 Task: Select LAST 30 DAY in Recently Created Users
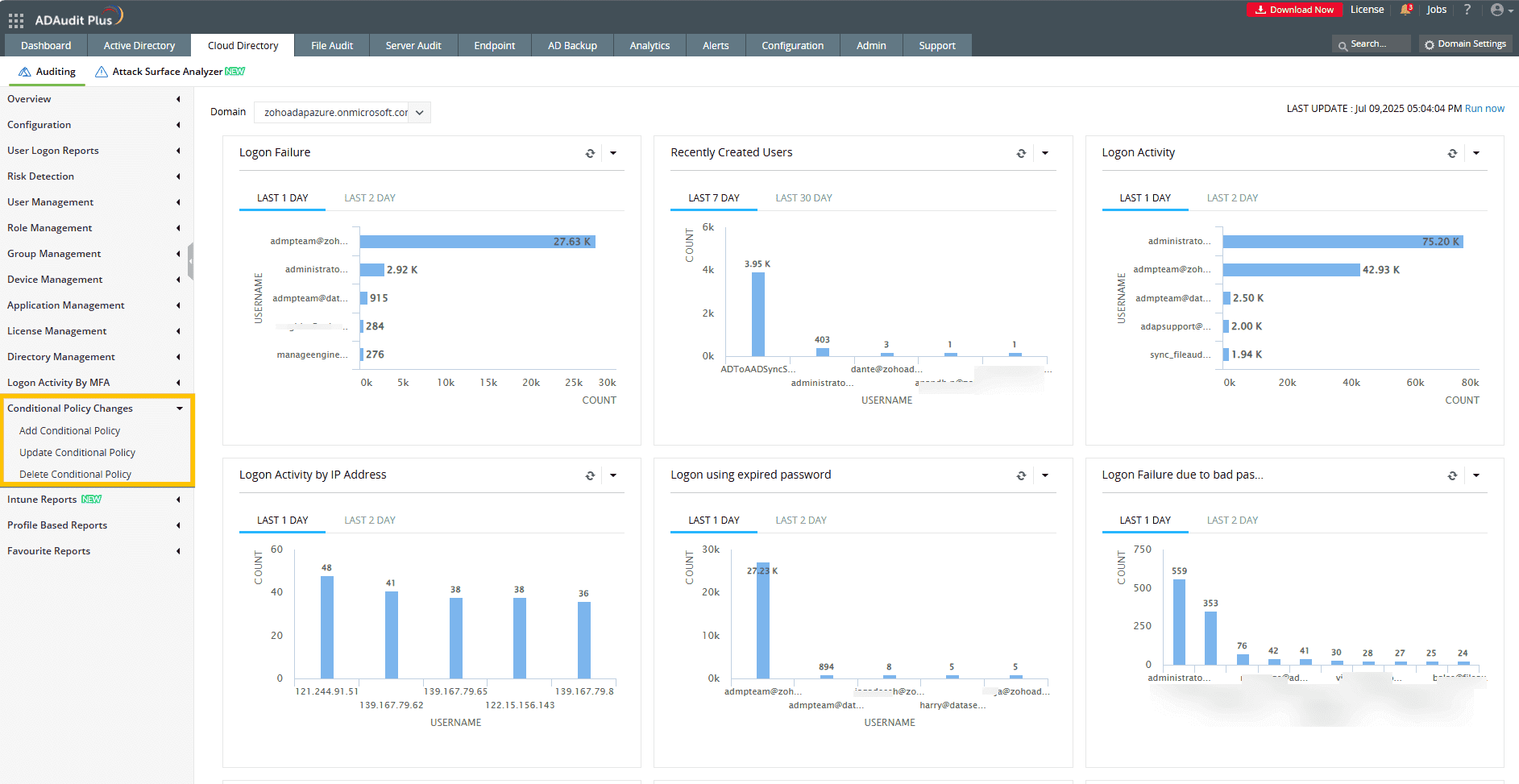click(x=803, y=197)
